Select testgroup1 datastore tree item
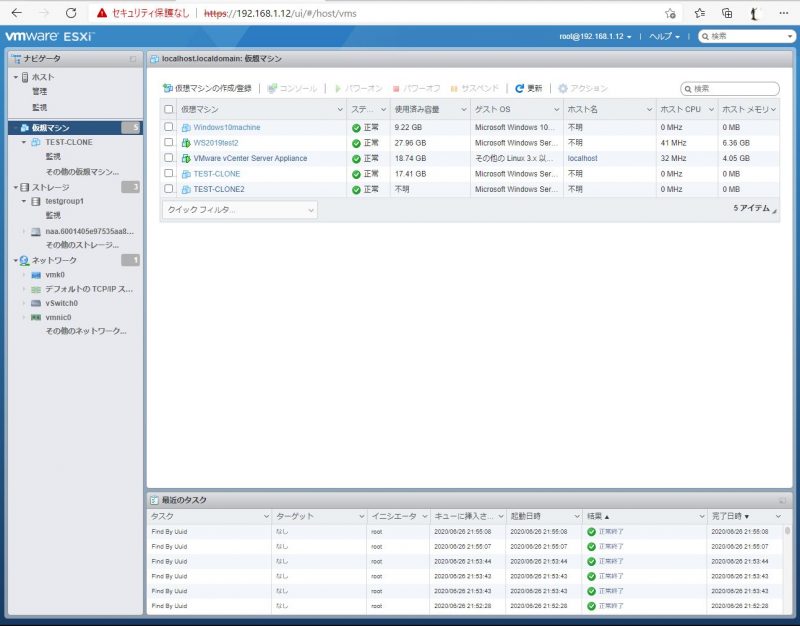Image resolution: width=800 pixels, height=626 pixels. pos(64,202)
